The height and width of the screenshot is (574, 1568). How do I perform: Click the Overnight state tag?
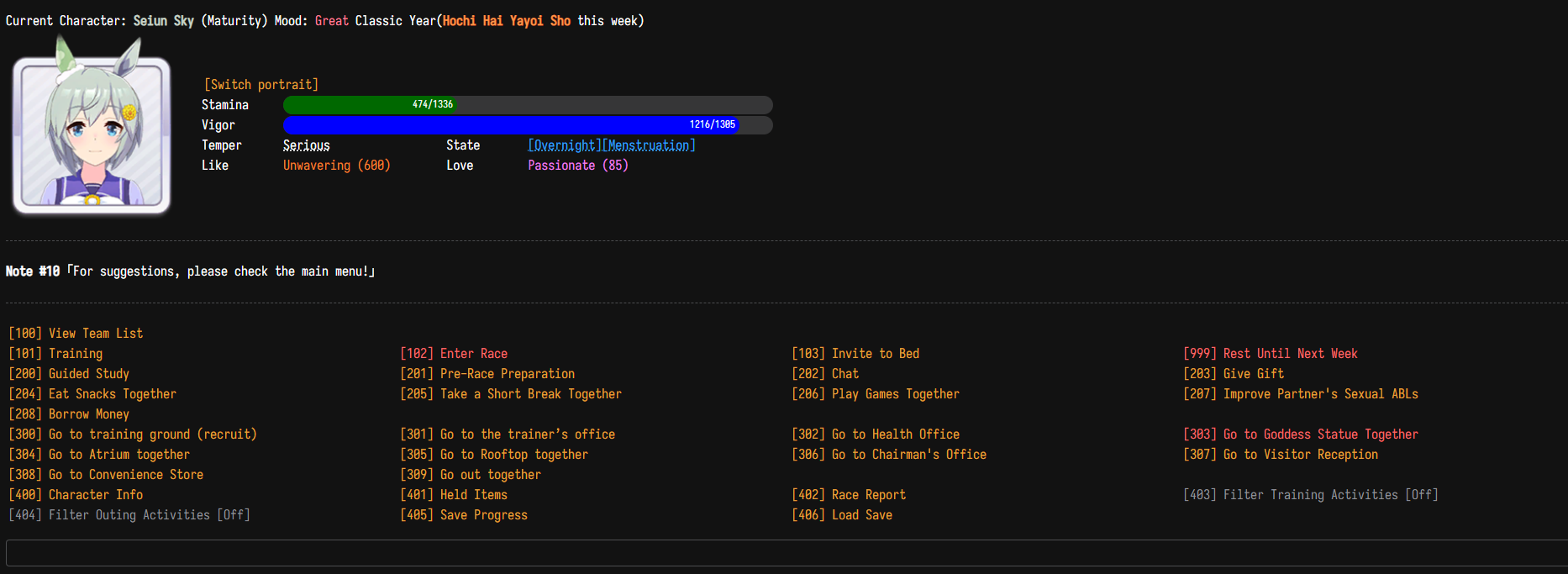coord(565,145)
